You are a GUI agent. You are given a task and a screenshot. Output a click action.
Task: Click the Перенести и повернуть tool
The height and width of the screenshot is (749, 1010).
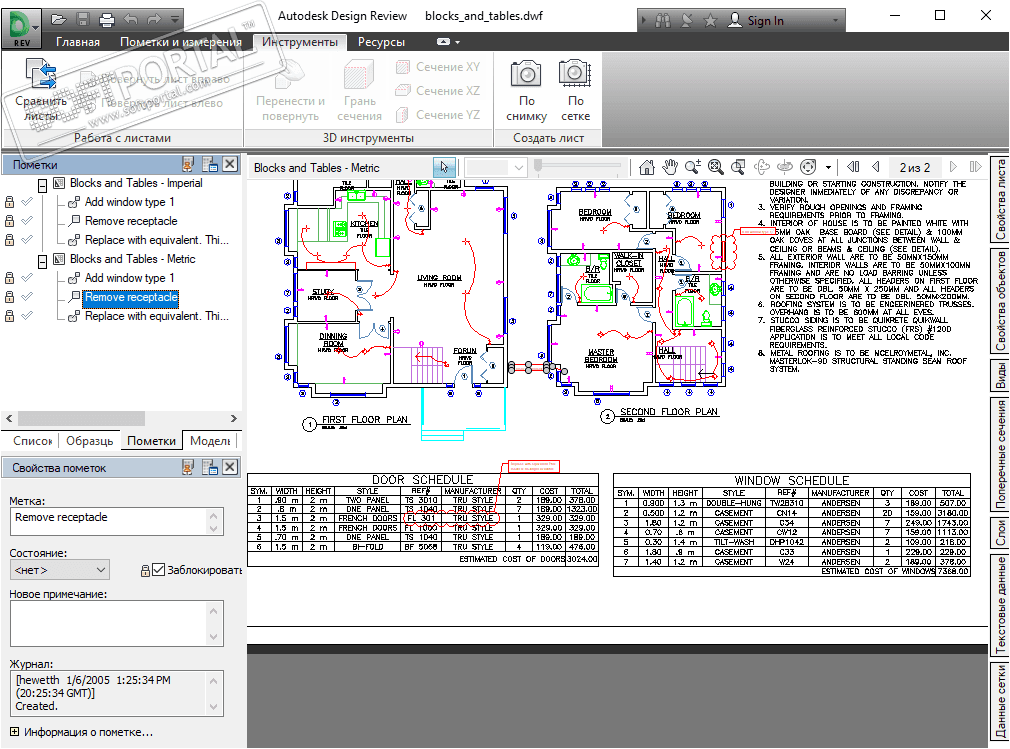[291, 90]
